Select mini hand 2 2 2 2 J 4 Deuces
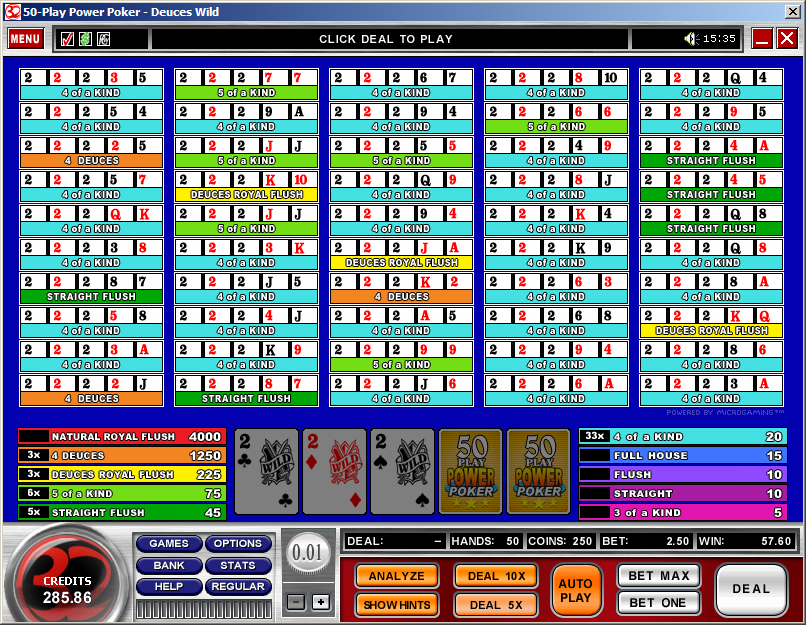The height and width of the screenshot is (625, 806). click(x=91, y=391)
